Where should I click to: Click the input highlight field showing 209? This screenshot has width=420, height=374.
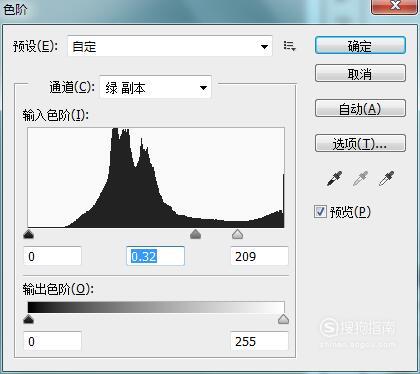pos(259,256)
